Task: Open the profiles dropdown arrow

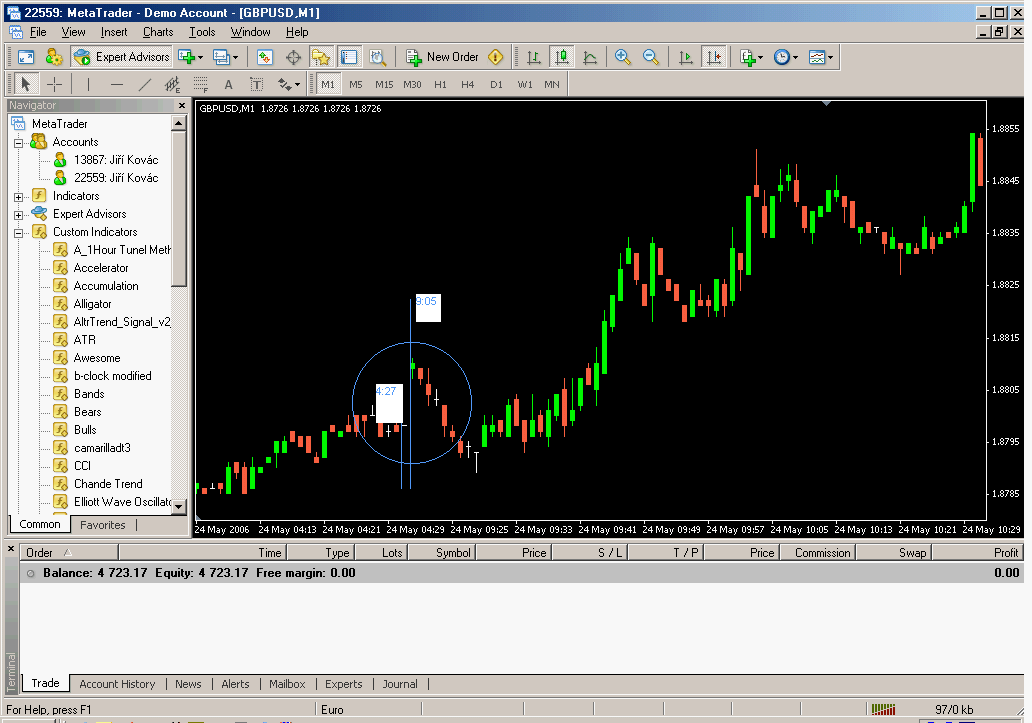Action: 235,57
